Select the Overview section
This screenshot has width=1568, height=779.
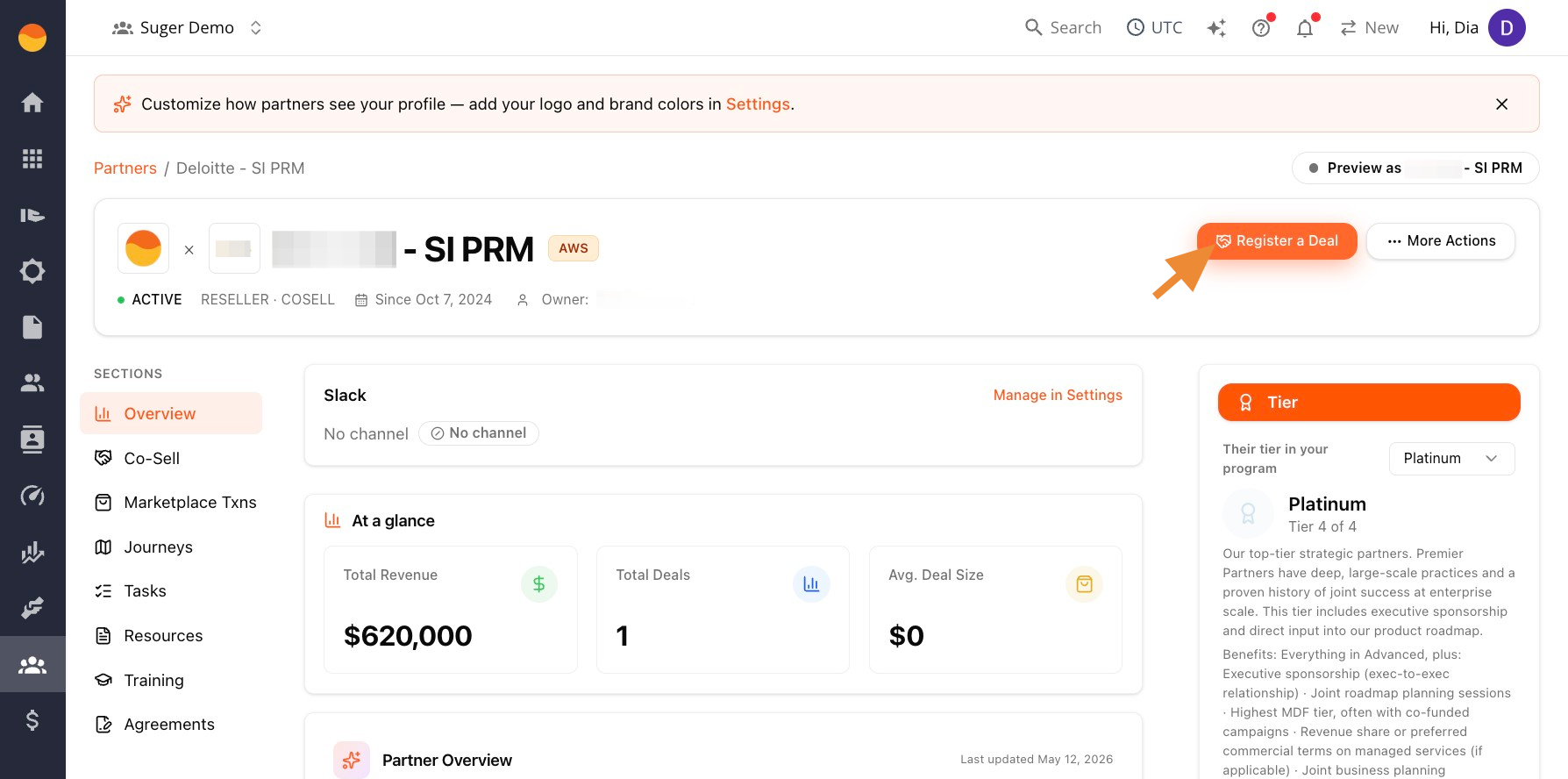[171, 414]
